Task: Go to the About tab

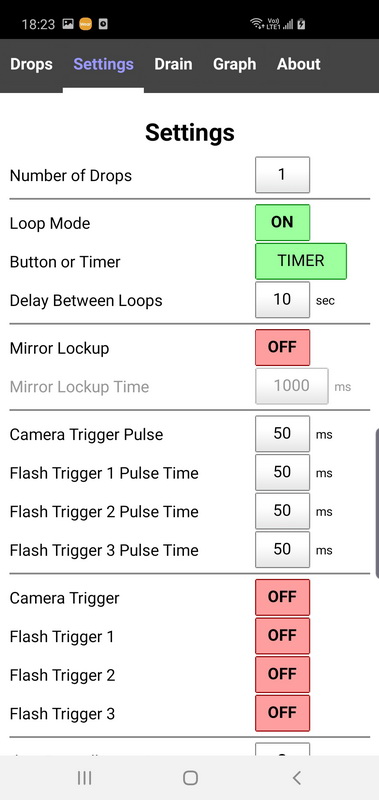Action: 299,64
